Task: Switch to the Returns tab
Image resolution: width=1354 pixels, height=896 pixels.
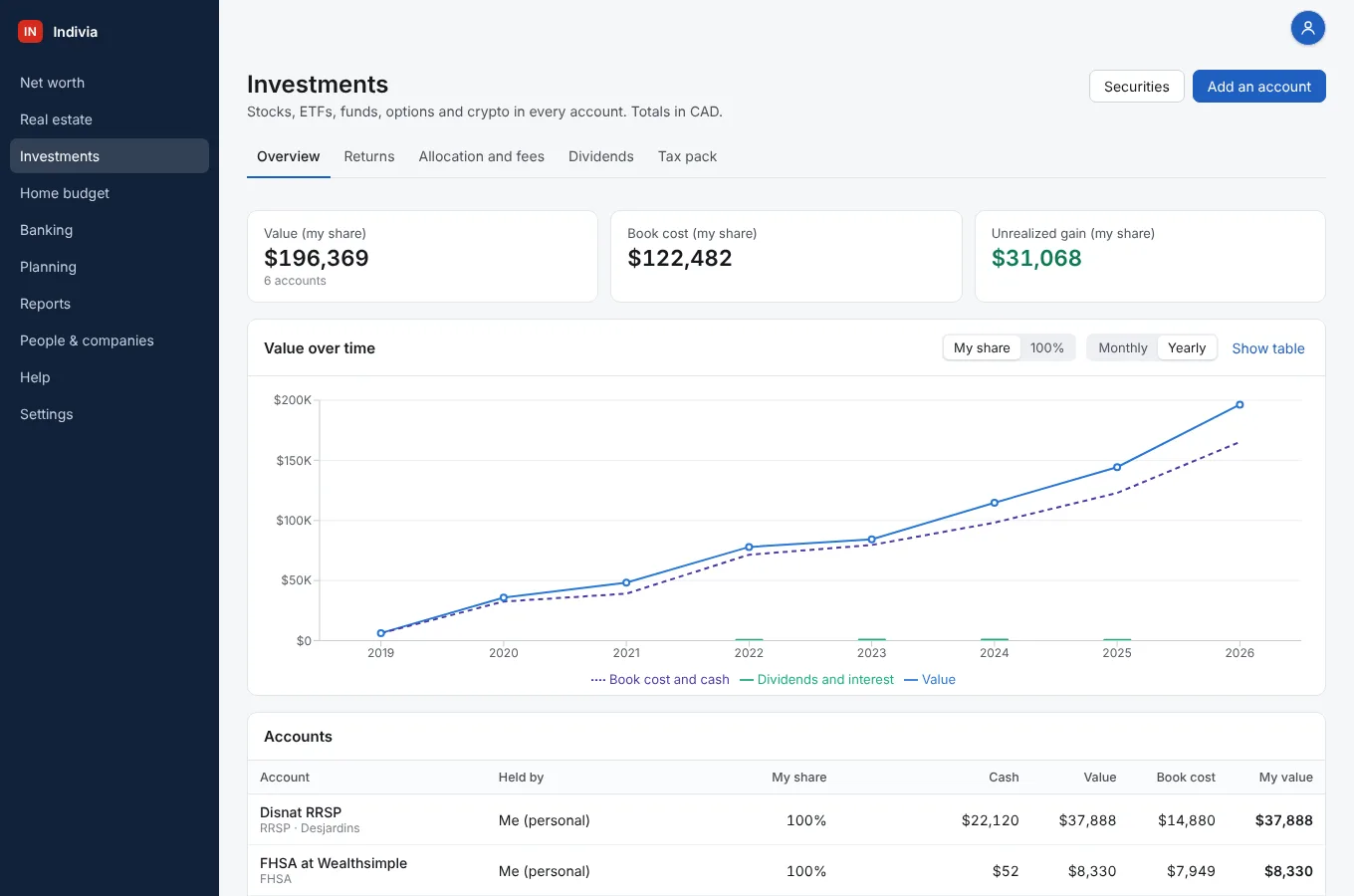Action: (x=369, y=156)
